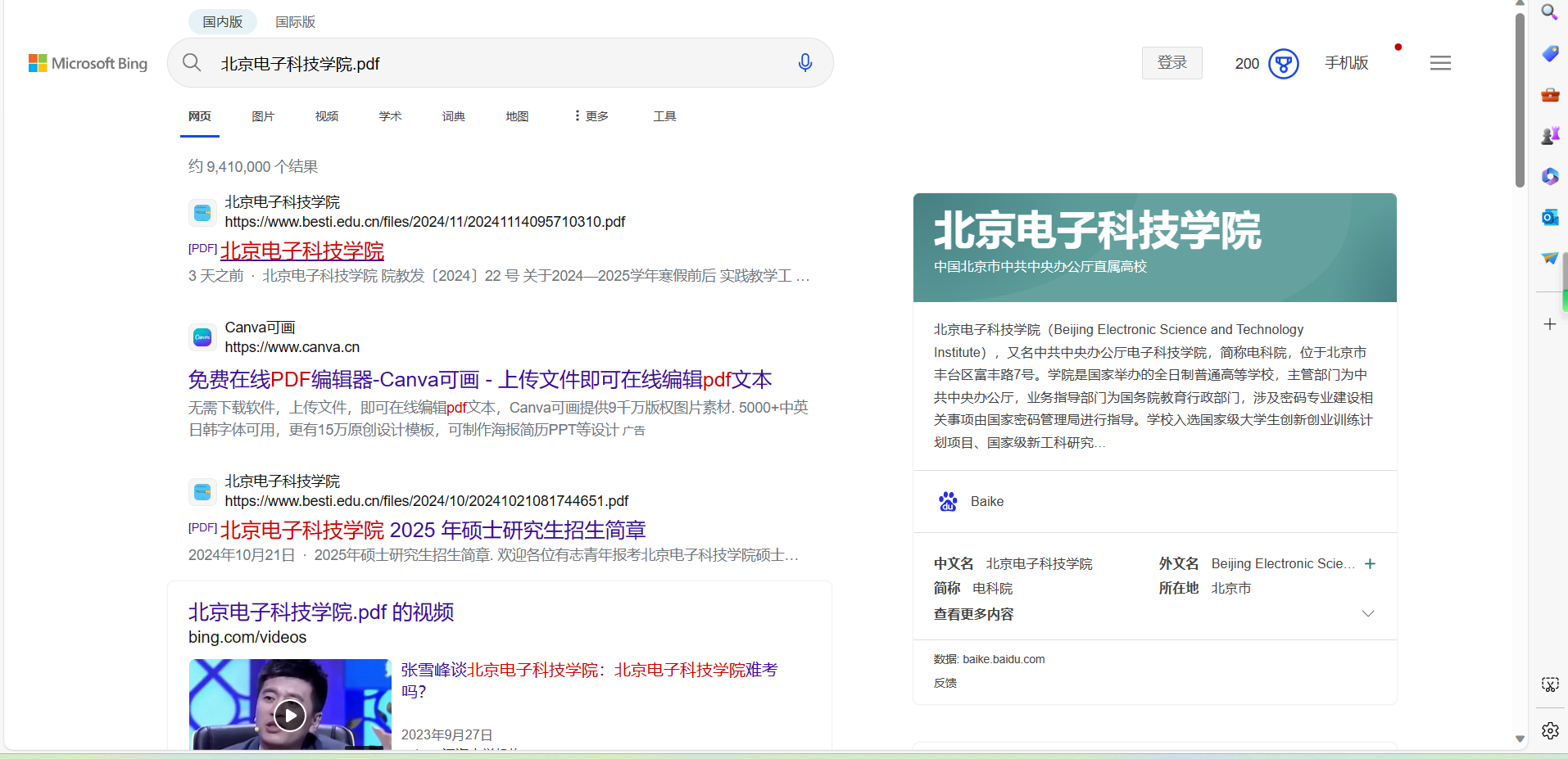The width and height of the screenshot is (1568, 759).
Task: Open first PDF result 北京电子科技学院
Action: [302, 251]
